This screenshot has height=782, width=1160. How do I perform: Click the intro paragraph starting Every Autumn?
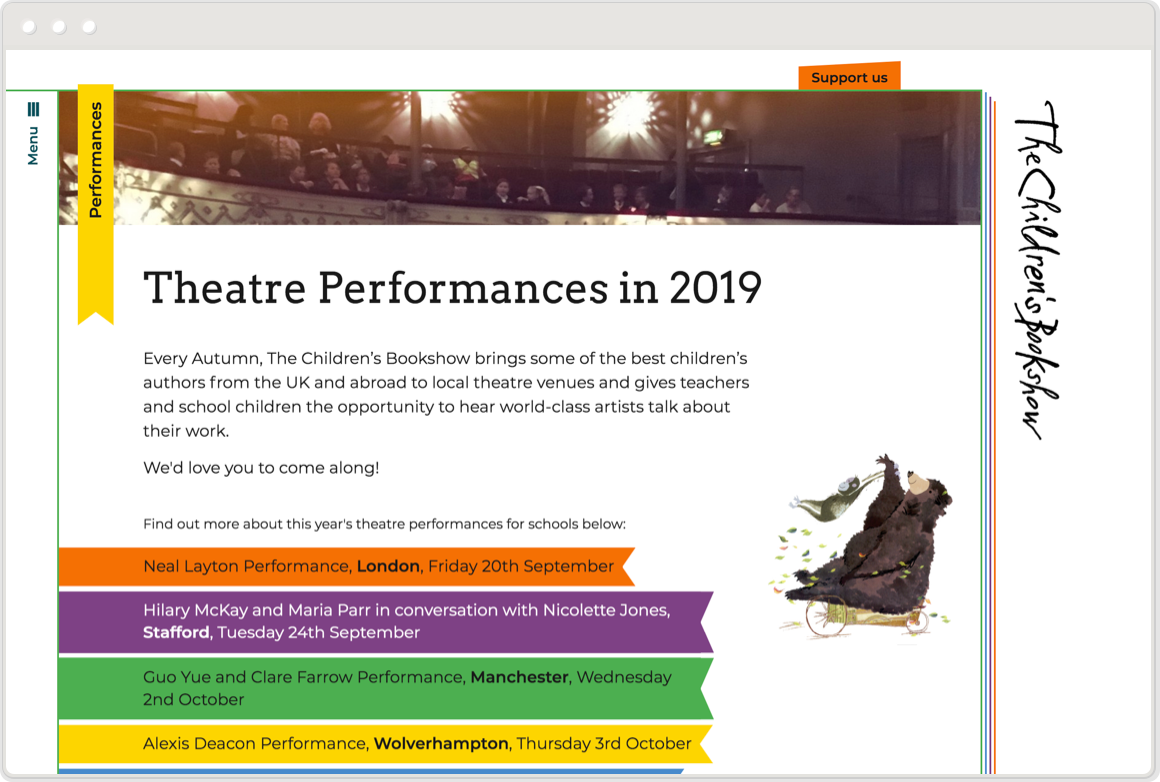(x=445, y=394)
